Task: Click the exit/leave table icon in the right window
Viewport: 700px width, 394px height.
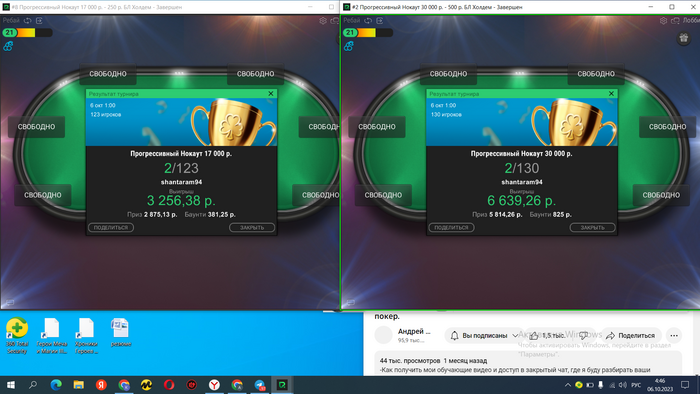Action: [380, 21]
